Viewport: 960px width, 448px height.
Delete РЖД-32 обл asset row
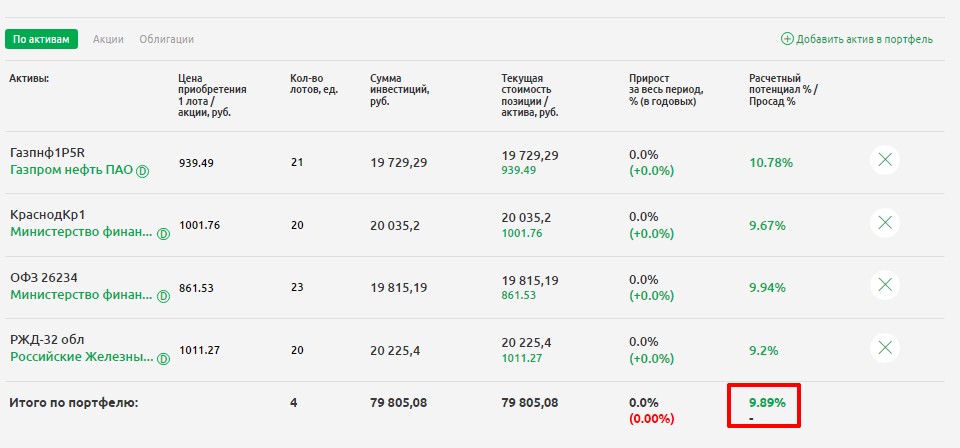(x=884, y=349)
